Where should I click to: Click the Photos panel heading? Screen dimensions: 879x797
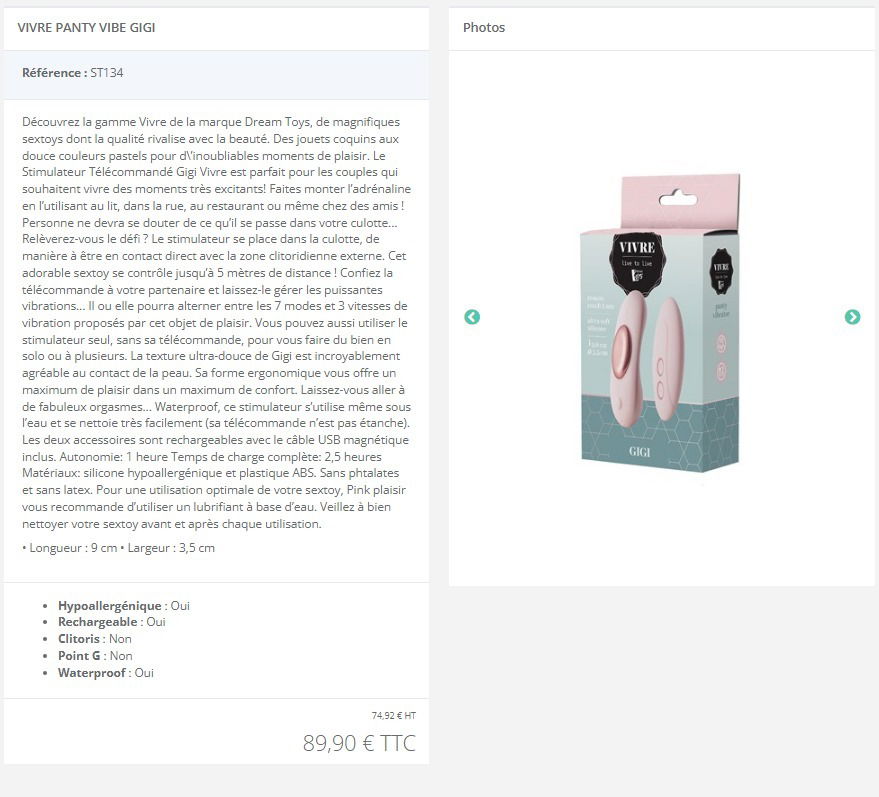coord(484,27)
